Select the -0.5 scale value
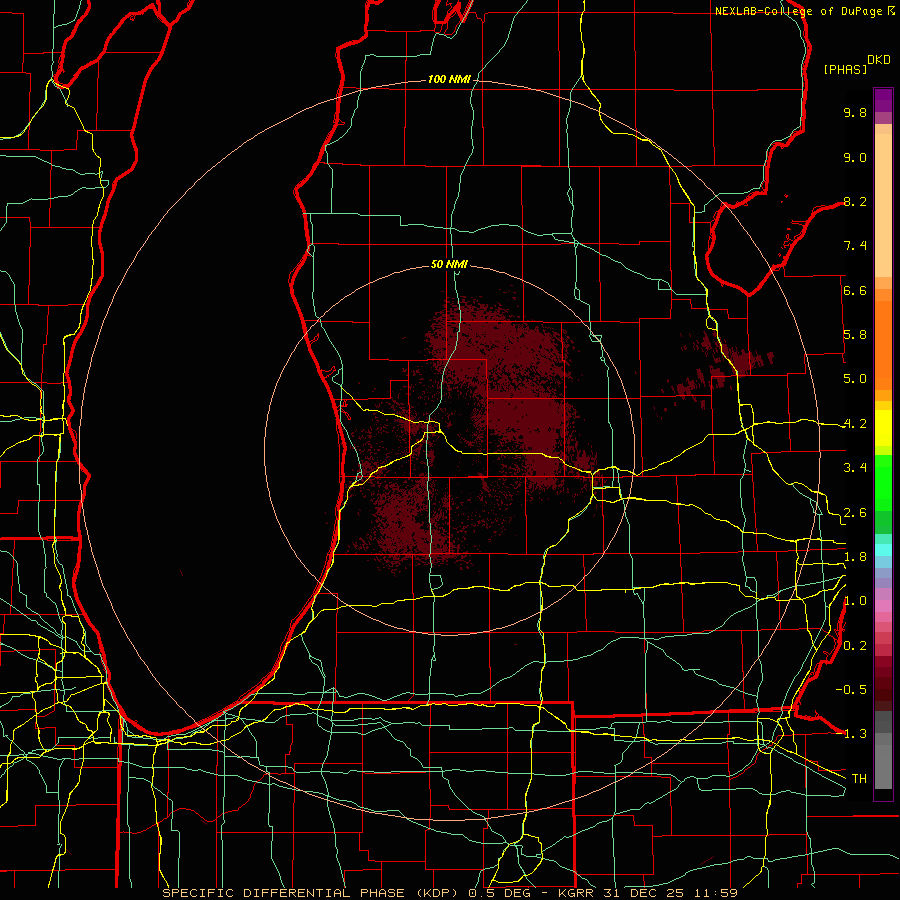Screen dimensions: 900x900 coord(851,689)
